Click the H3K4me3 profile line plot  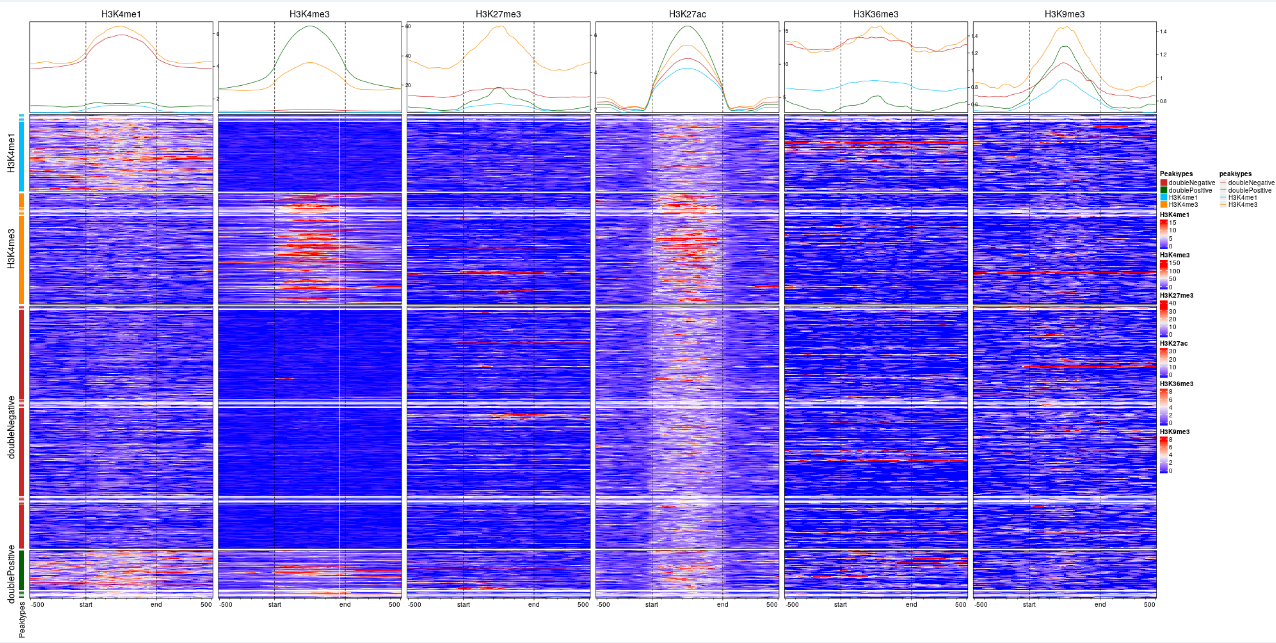[x=309, y=66]
